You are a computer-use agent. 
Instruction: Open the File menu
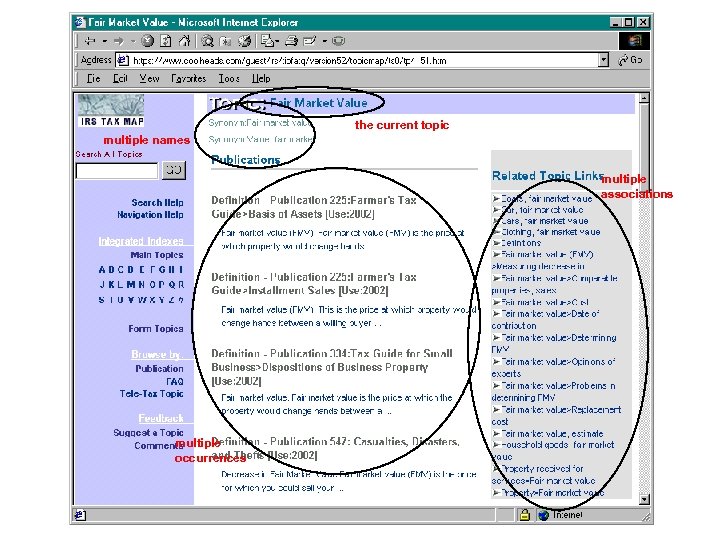point(93,79)
